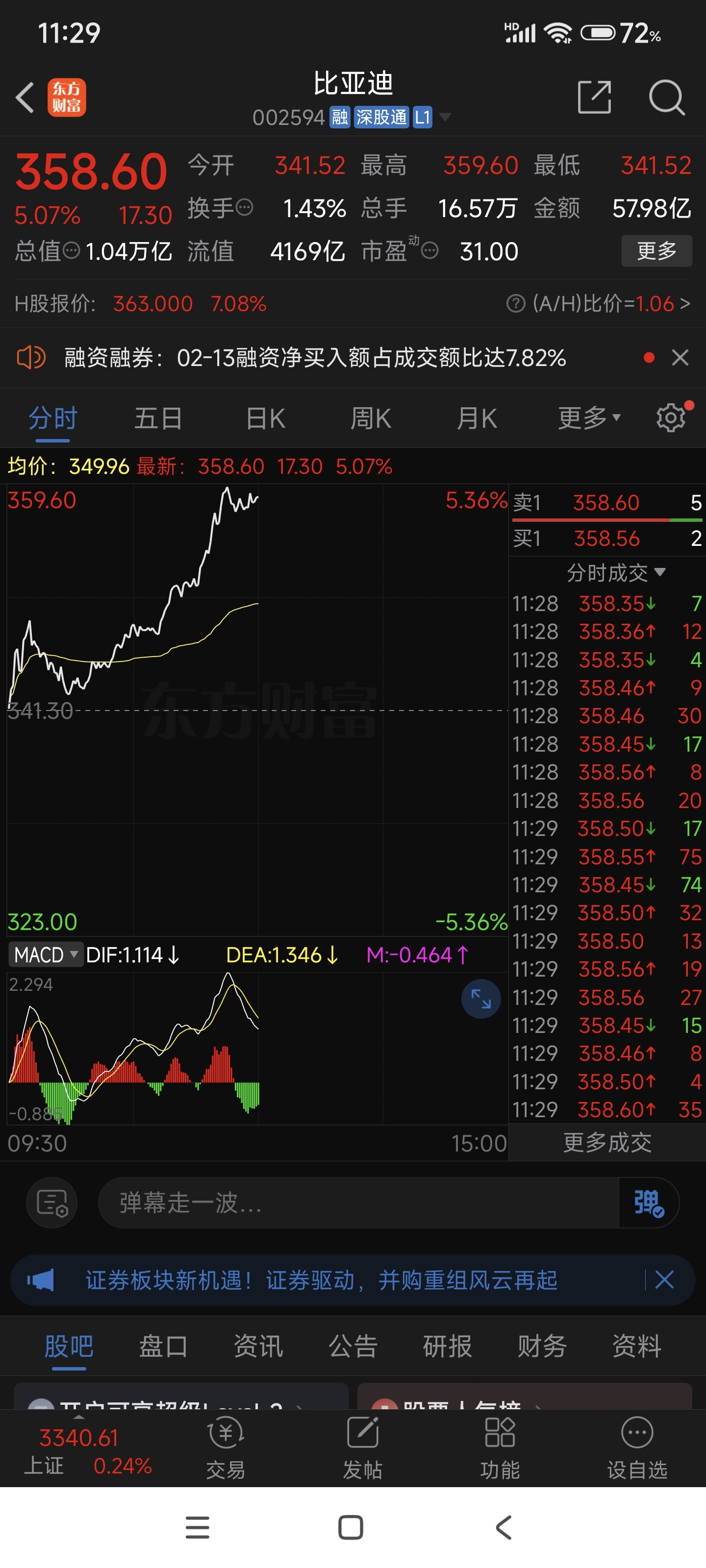Tap the back arrow at top left
This screenshot has height=1568, width=706.
tap(25, 98)
